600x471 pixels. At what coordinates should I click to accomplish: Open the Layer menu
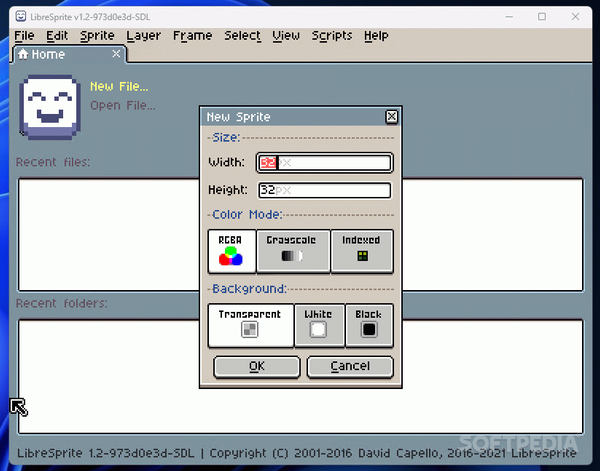(x=143, y=36)
